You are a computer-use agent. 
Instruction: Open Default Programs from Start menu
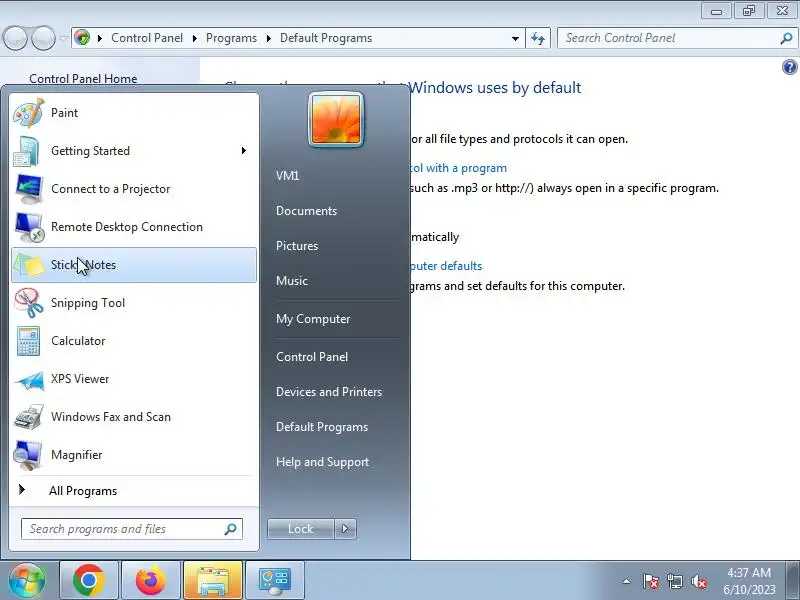(321, 427)
